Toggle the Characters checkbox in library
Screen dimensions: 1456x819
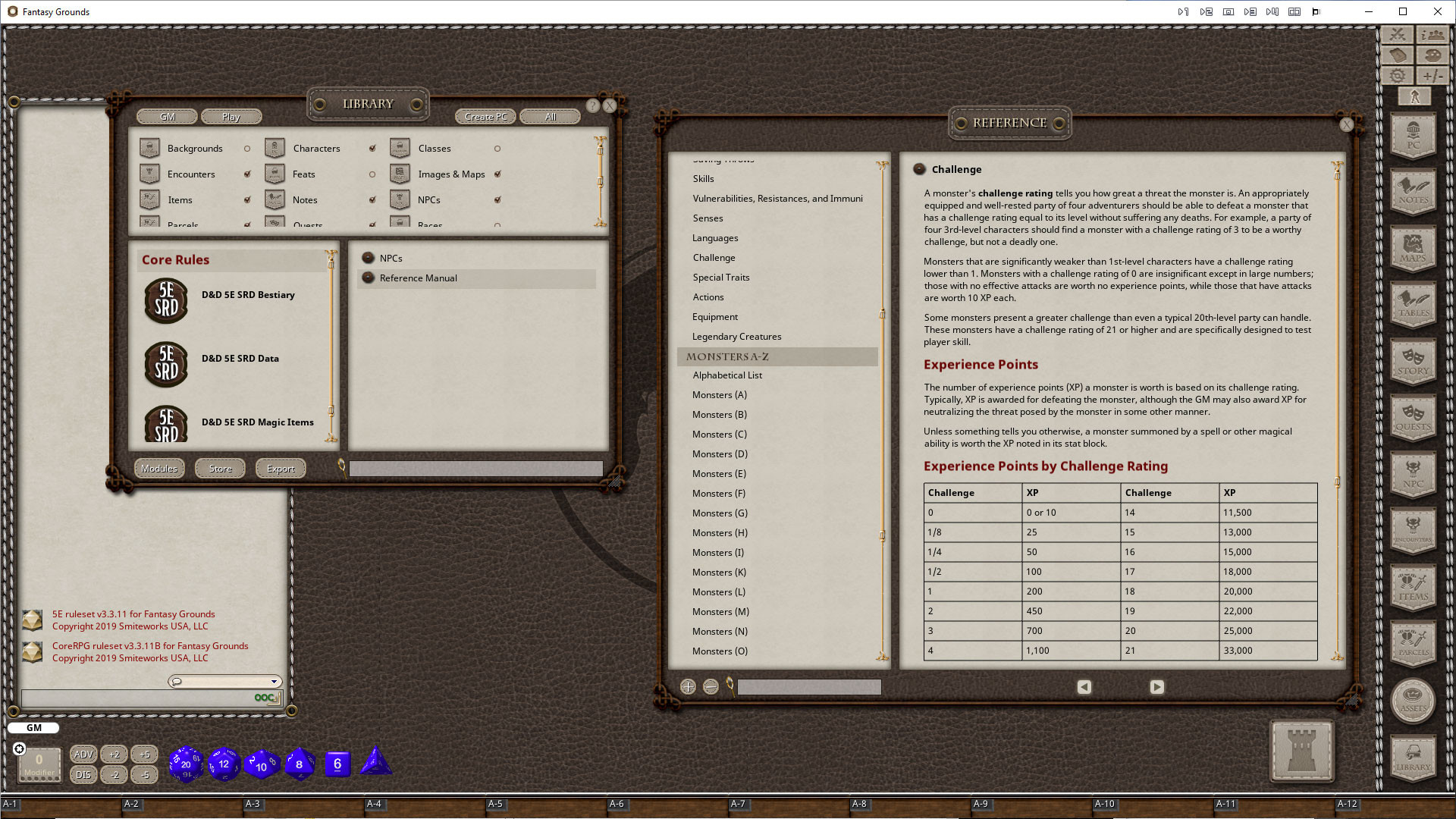point(372,148)
